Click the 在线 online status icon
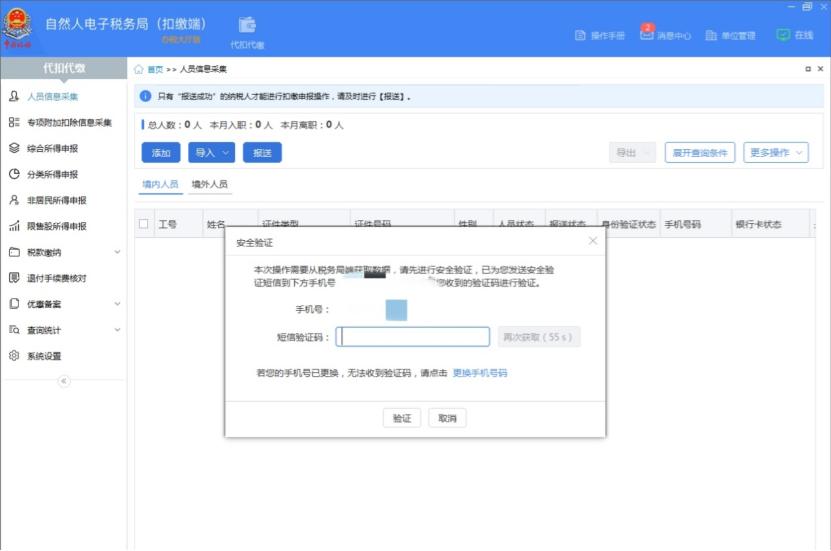The width and height of the screenshot is (831, 551). pos(783,34)
